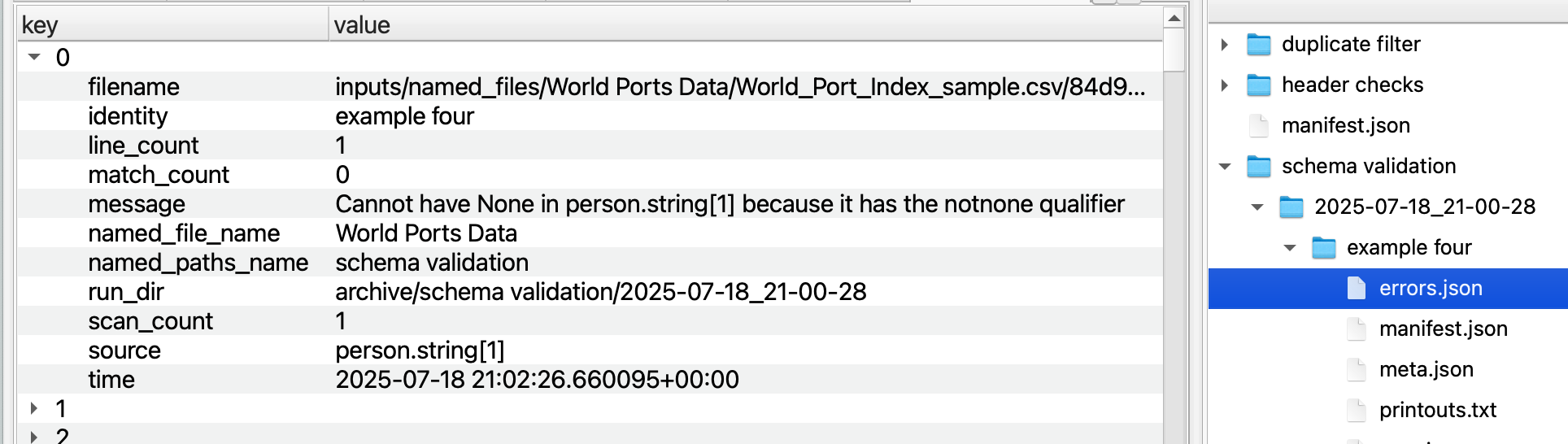The width and height of the screenshot is (1568, 444).
Task: Select nested manifest.json under example four
Action: coord(1443,329)
